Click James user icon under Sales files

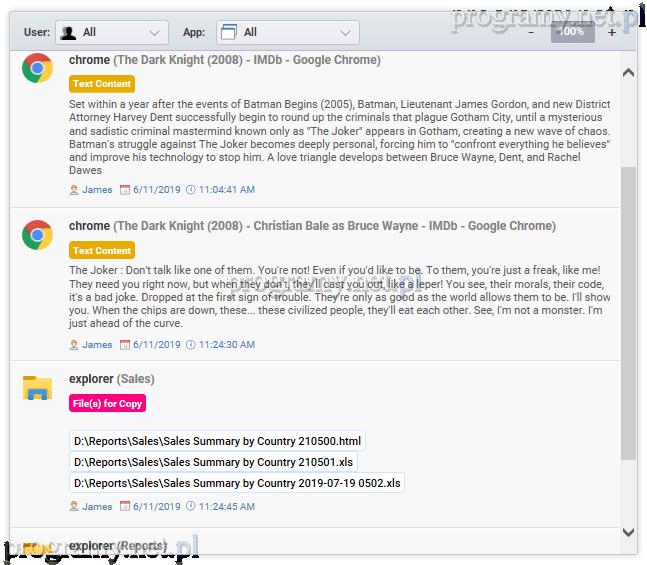[74, 507]
